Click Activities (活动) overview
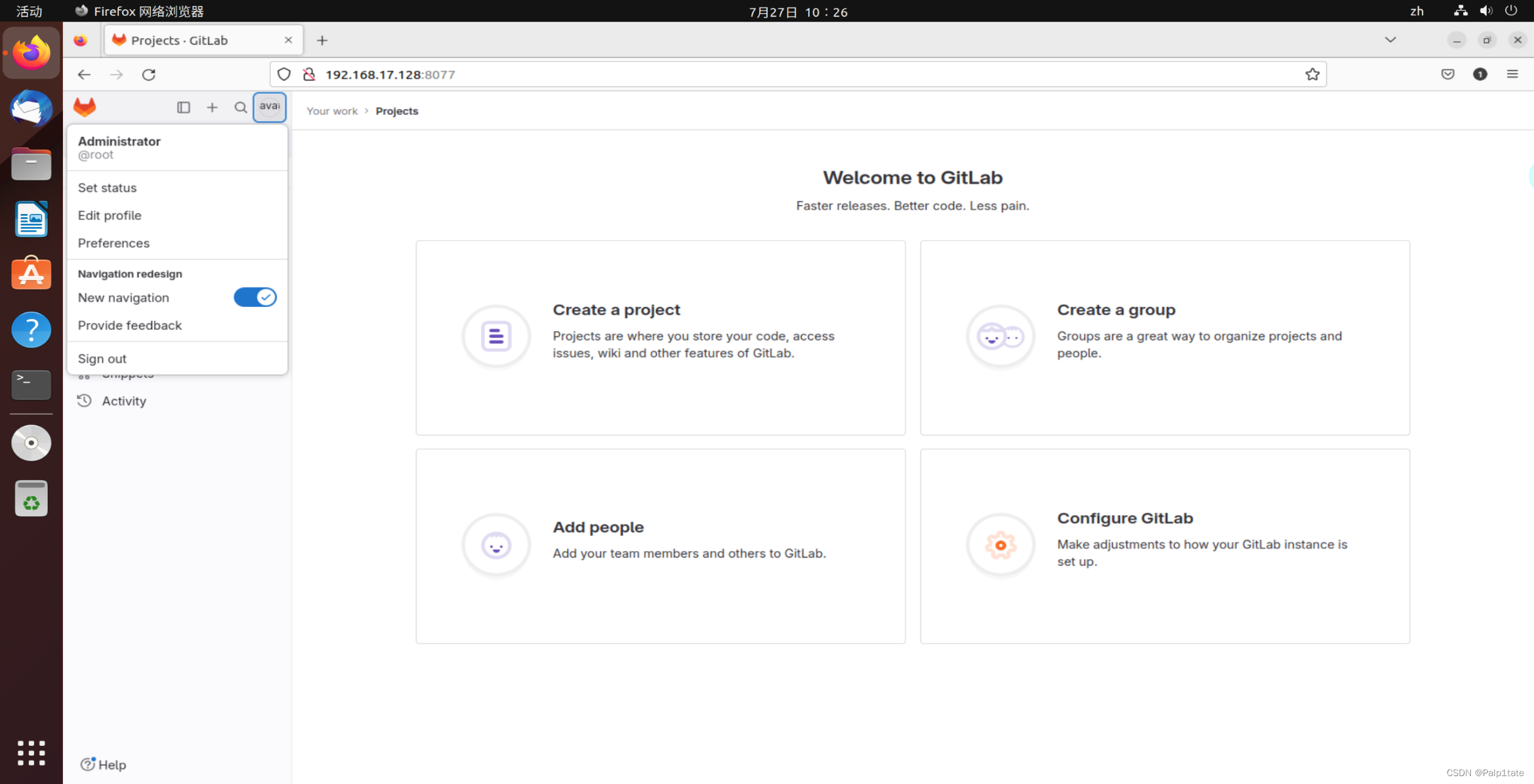Image resolution: width=1534 pixels, height=784 pixels. tap(29, 11)
